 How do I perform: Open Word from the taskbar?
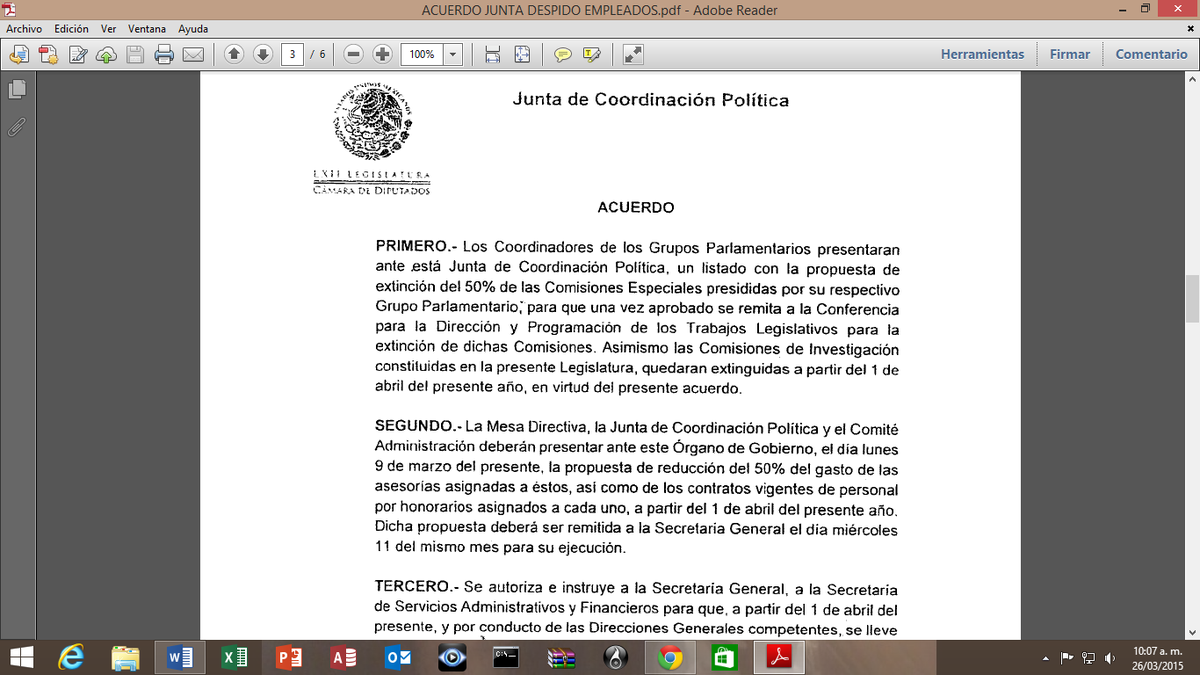181,658
